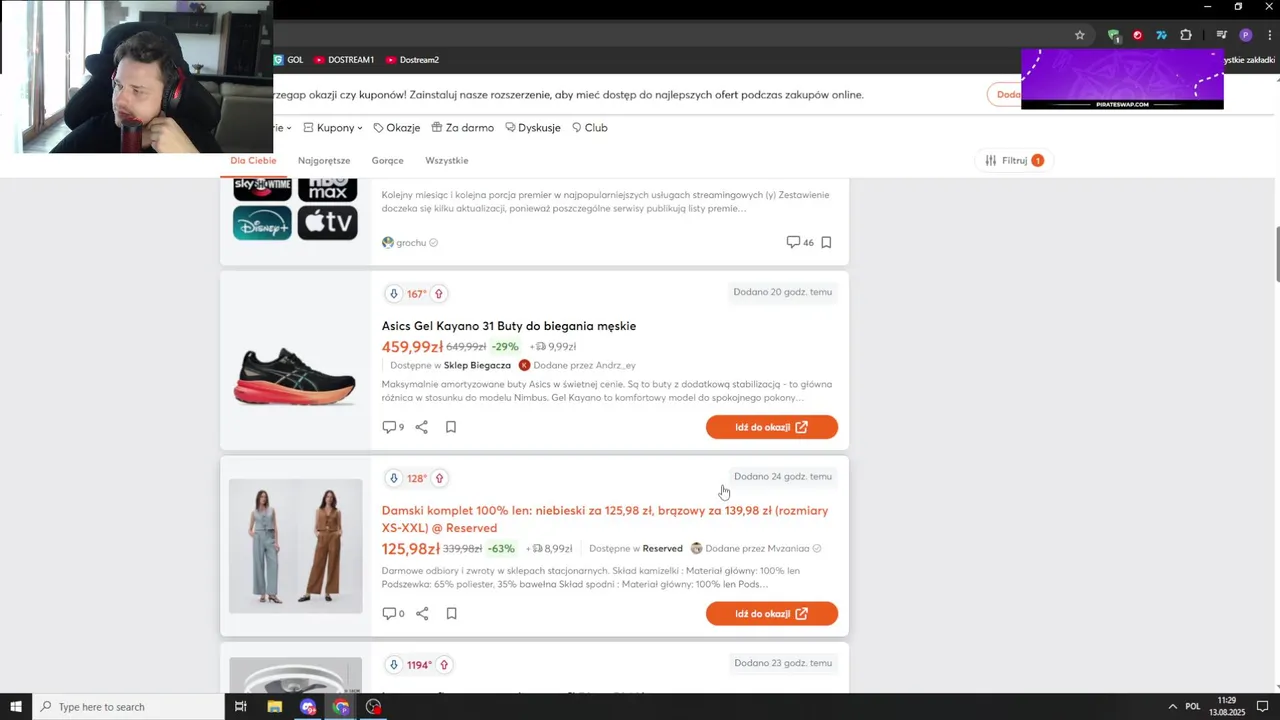Open the purple P profile avatar
This screenshot has height=720, width=1280.
pyautogui.click(x=1246, y=35)
